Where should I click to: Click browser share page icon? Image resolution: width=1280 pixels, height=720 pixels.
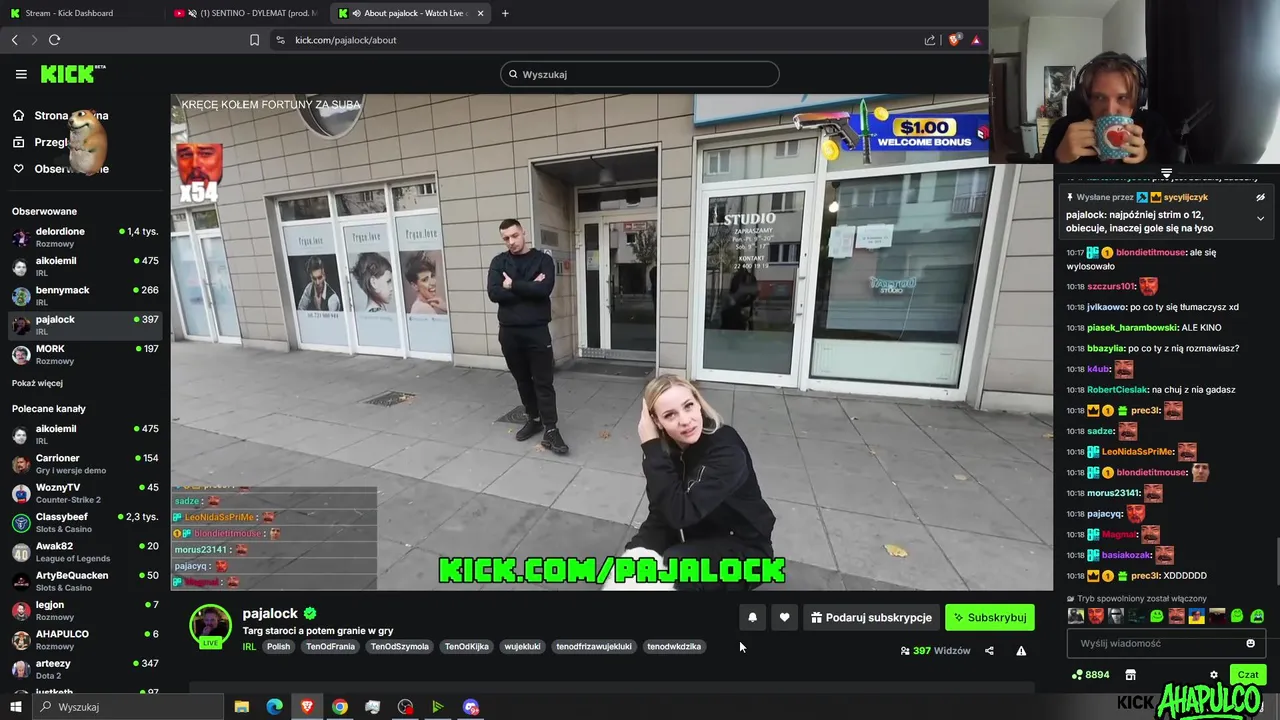pyautogui.click(x=930, y=40)
